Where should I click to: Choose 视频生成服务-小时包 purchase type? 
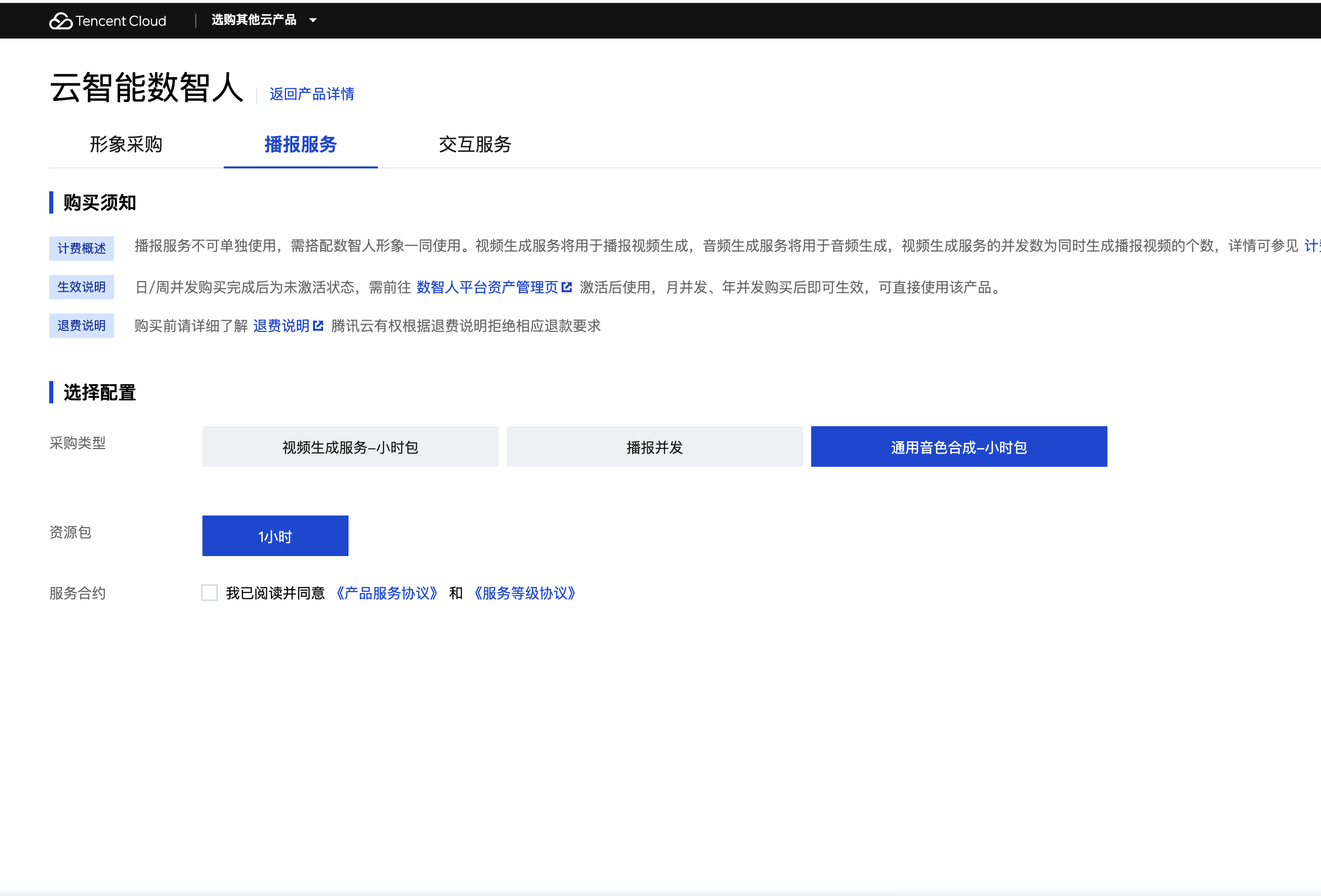[350, 447]
